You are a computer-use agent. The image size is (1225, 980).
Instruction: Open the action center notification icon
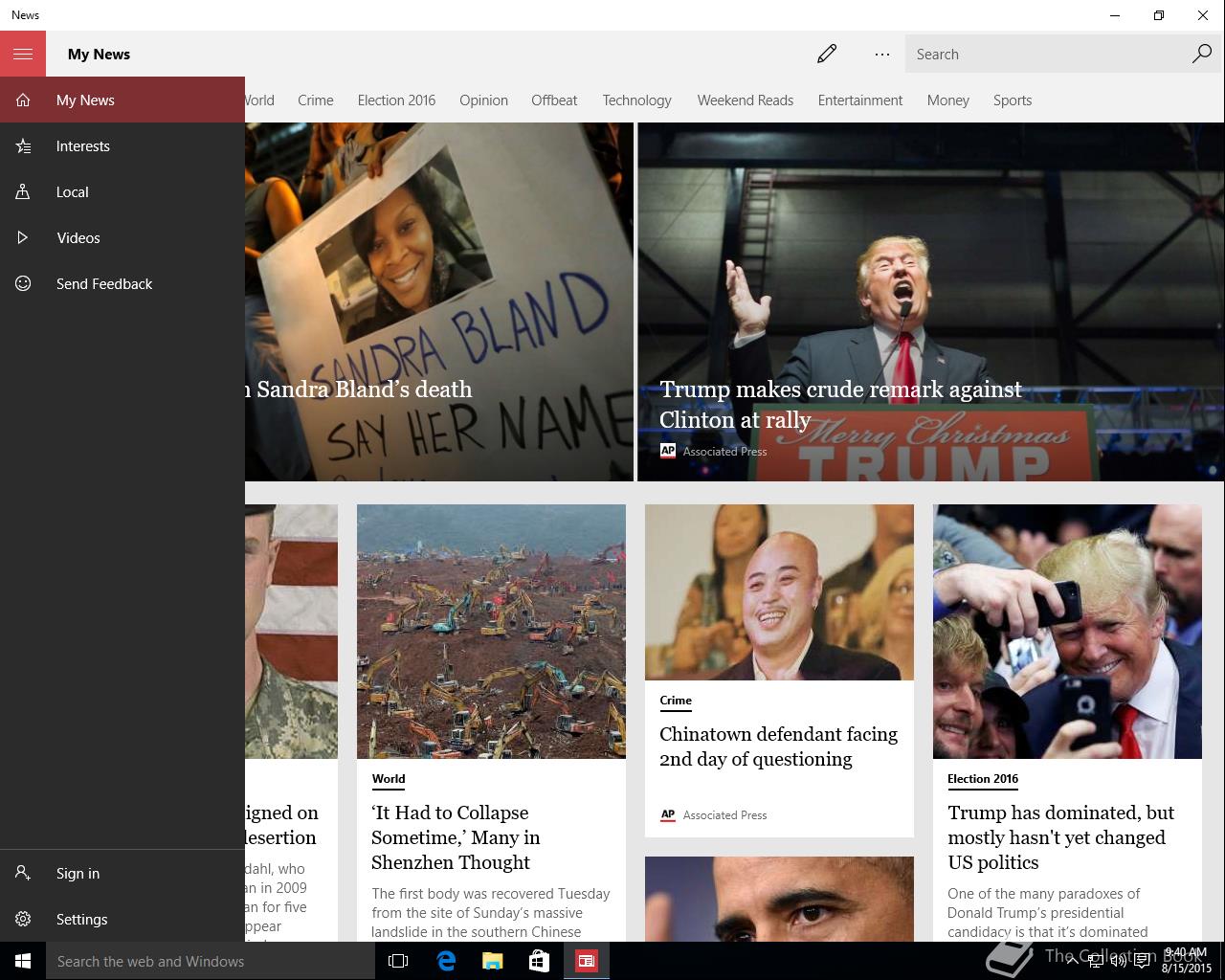pyautogui.click(x=1143, y=962)
